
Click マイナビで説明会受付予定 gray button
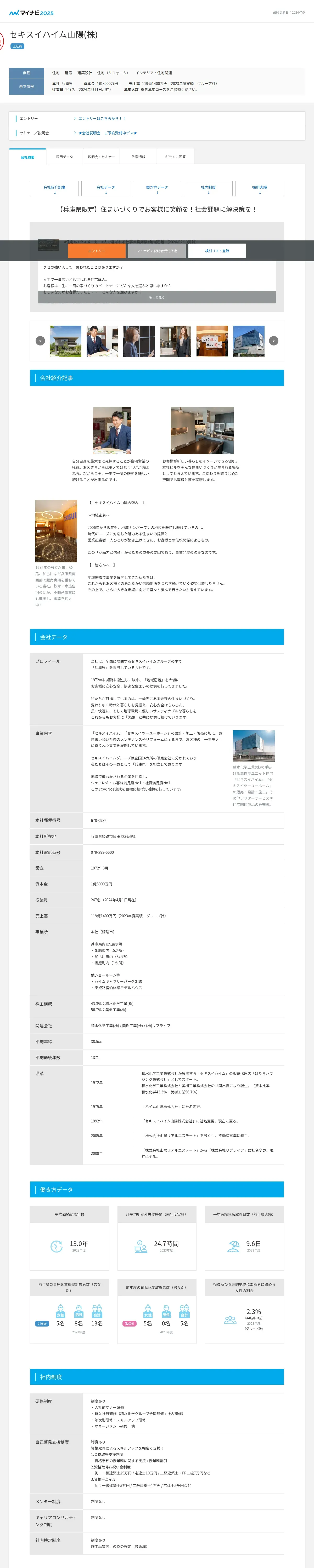[157, 251]
